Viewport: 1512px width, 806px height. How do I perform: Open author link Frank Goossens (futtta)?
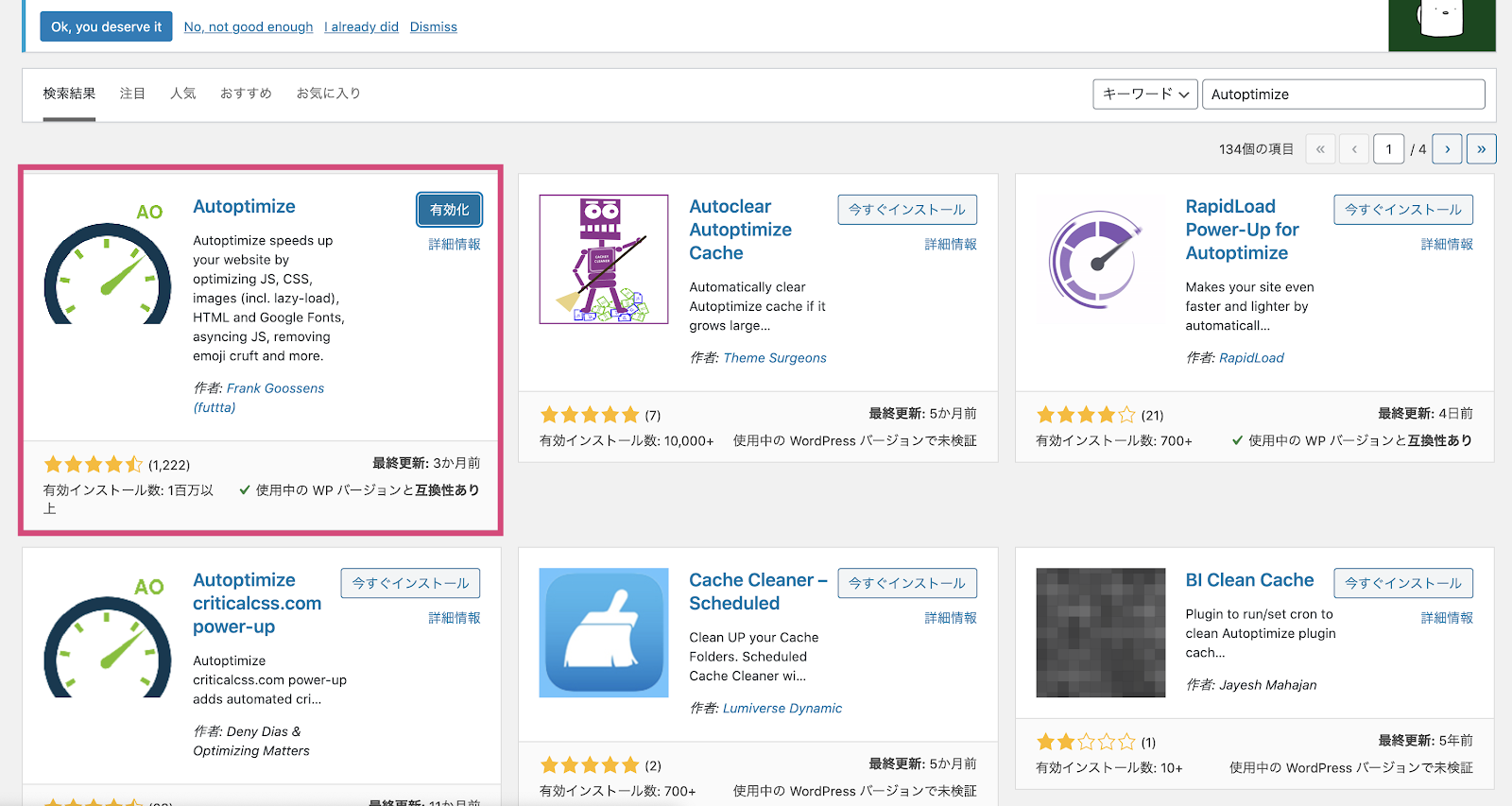tap(259, 398)
